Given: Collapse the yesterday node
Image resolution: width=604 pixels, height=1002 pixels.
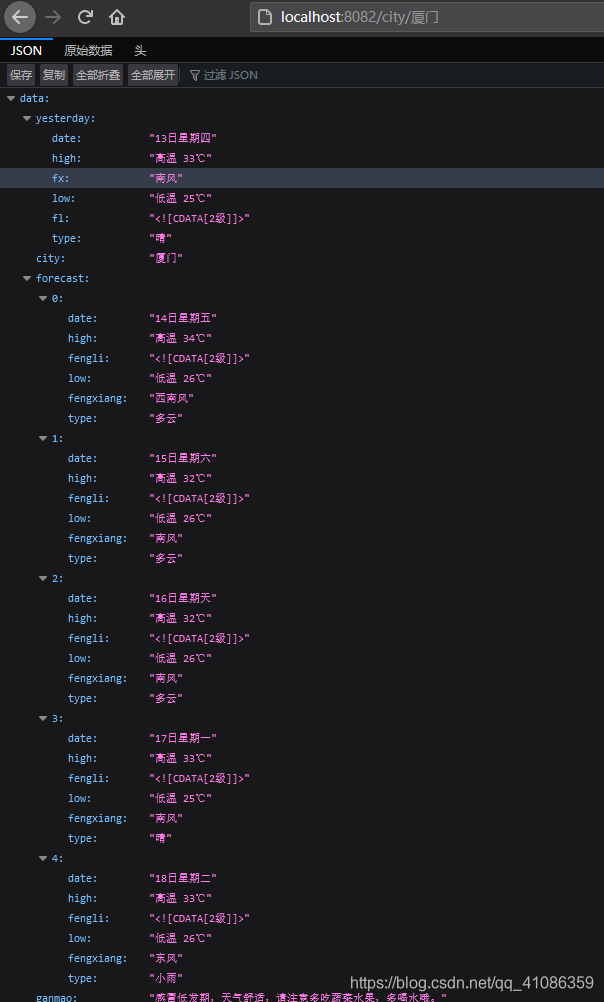Looking at the screenshot, I should [x=26, y=118].
